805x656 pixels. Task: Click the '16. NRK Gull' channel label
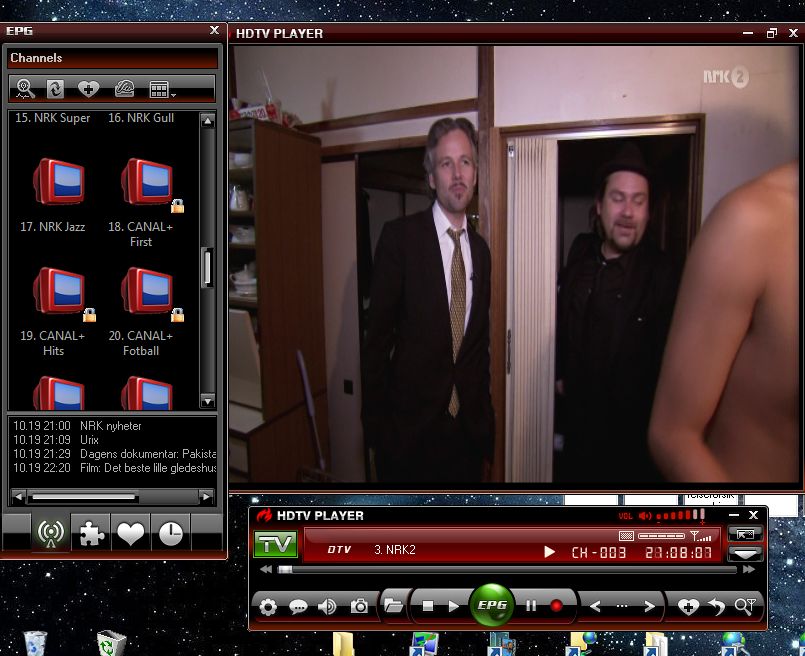[x=141, y=118]
